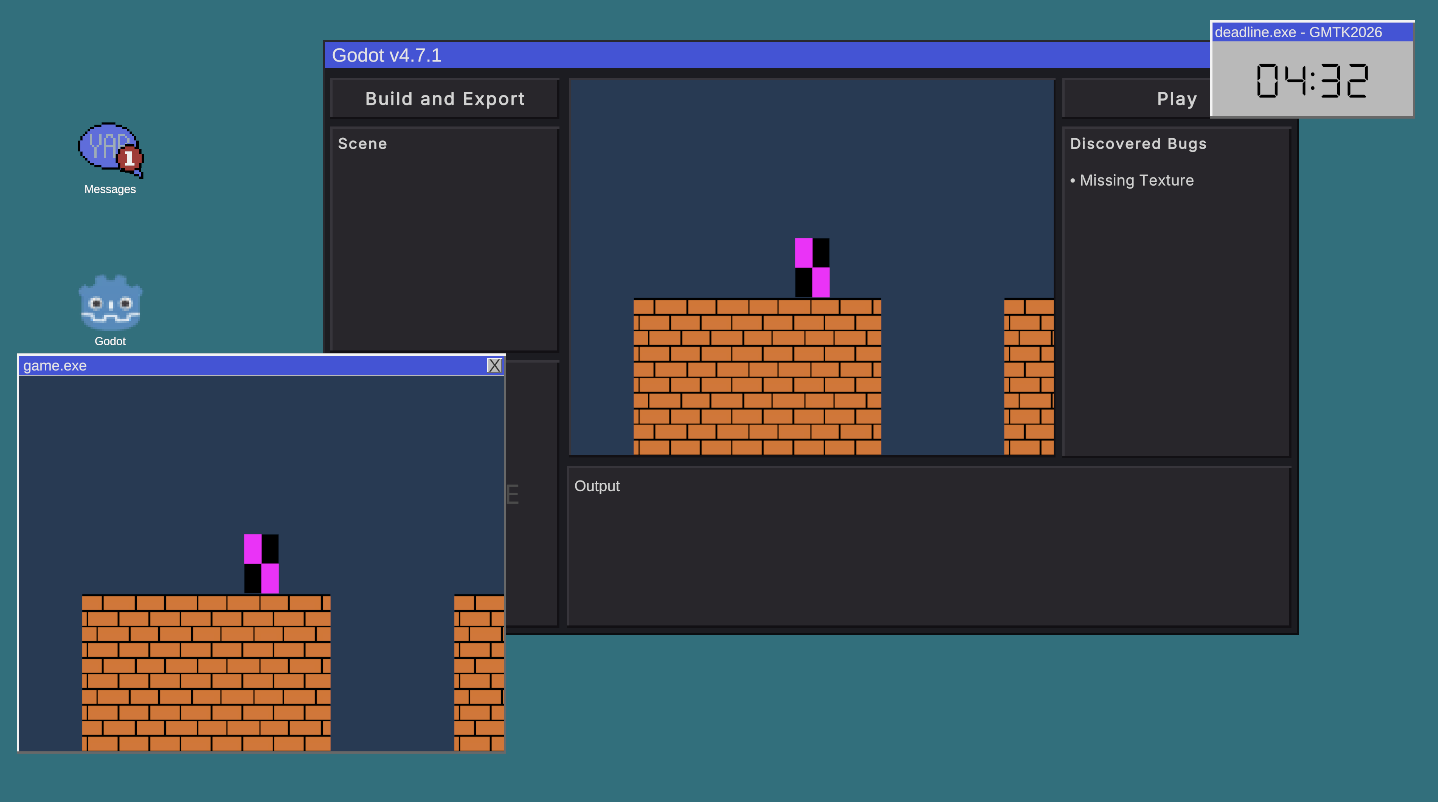Click the "Output" panel label
Image resolution: width=1438 pixels, height=802 pixels.
point(597,486)
